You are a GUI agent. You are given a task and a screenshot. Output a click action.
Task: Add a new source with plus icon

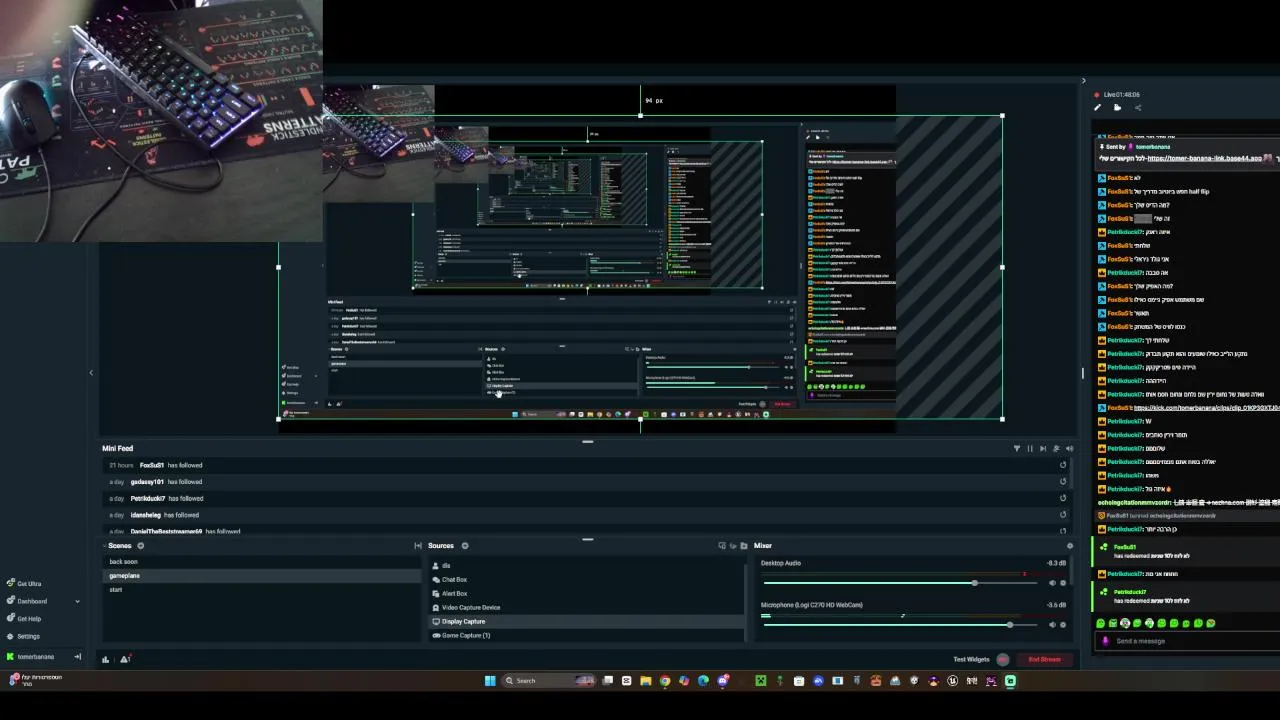click(465, 546)
